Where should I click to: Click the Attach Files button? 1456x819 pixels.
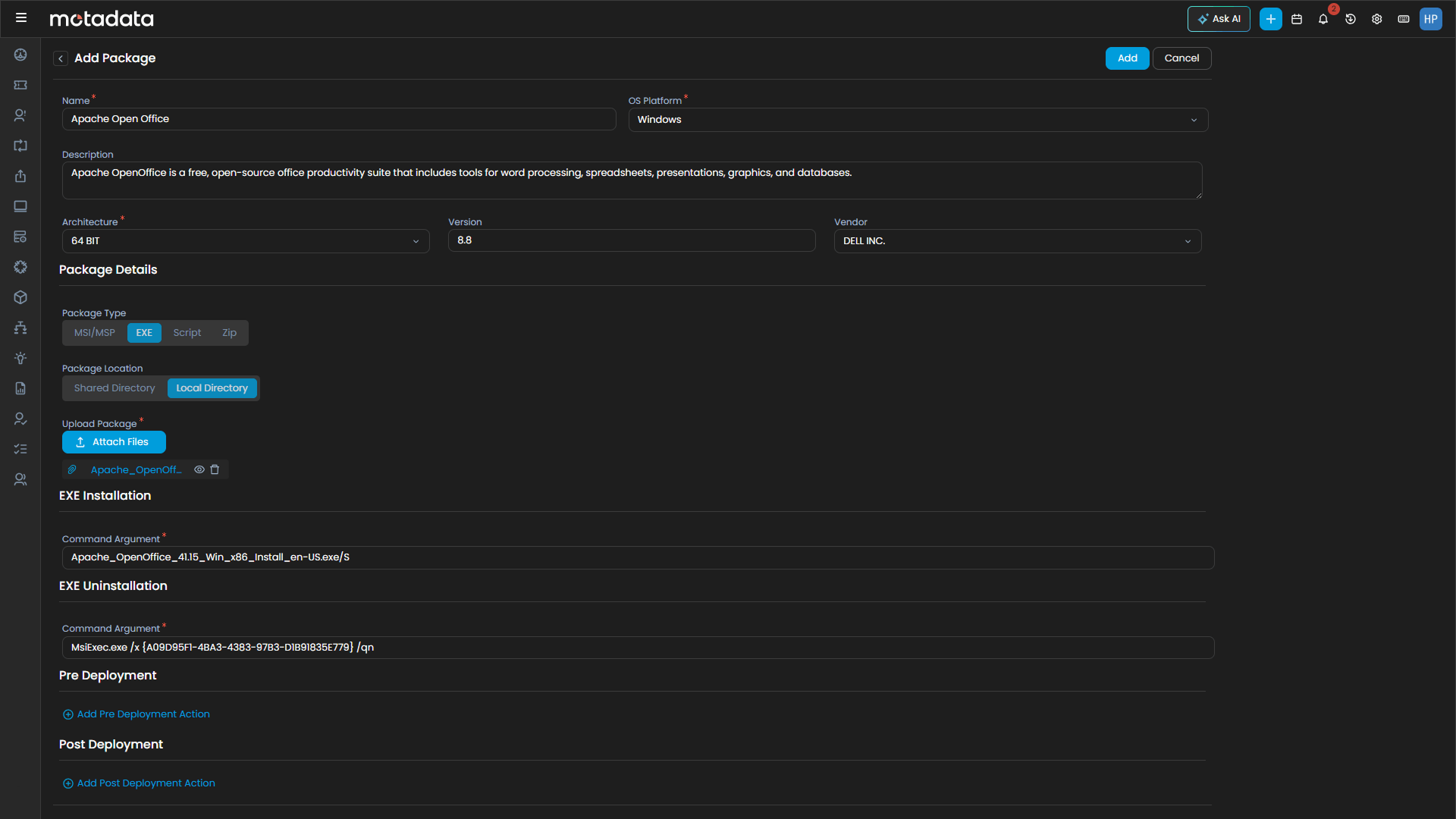[114, 441]
